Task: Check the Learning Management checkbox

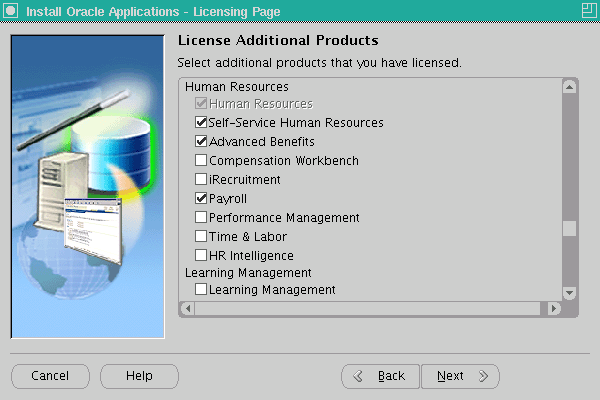Action: 201,289
